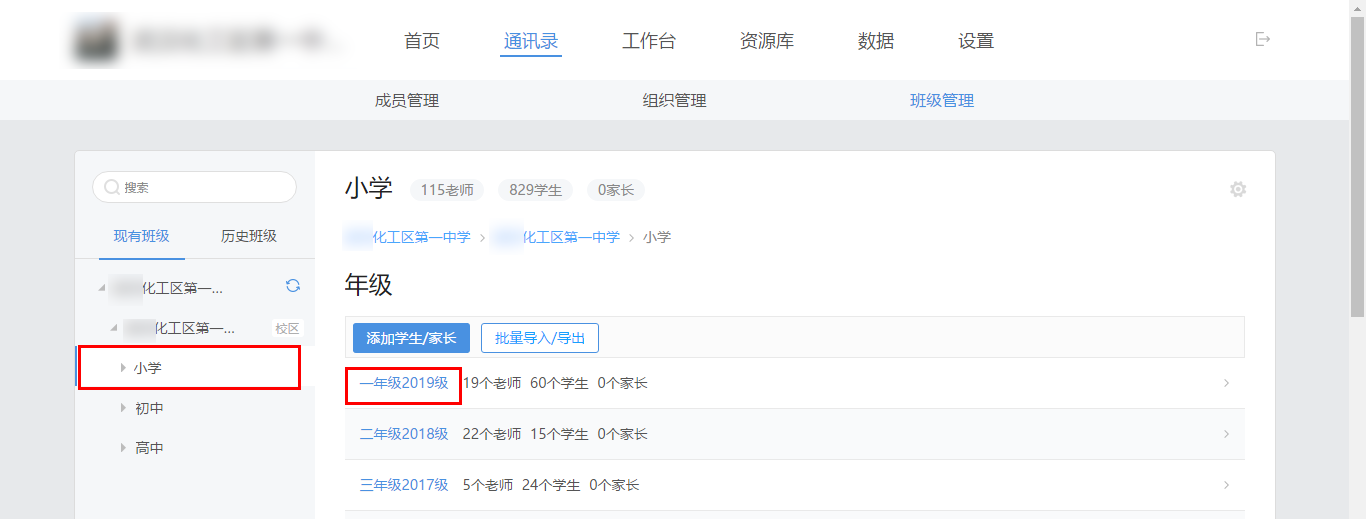Image resolution: width=1366 pixels, height=519 pixels.
Task: Open the gear settings icon for 小学
Action: point(1238,189)
